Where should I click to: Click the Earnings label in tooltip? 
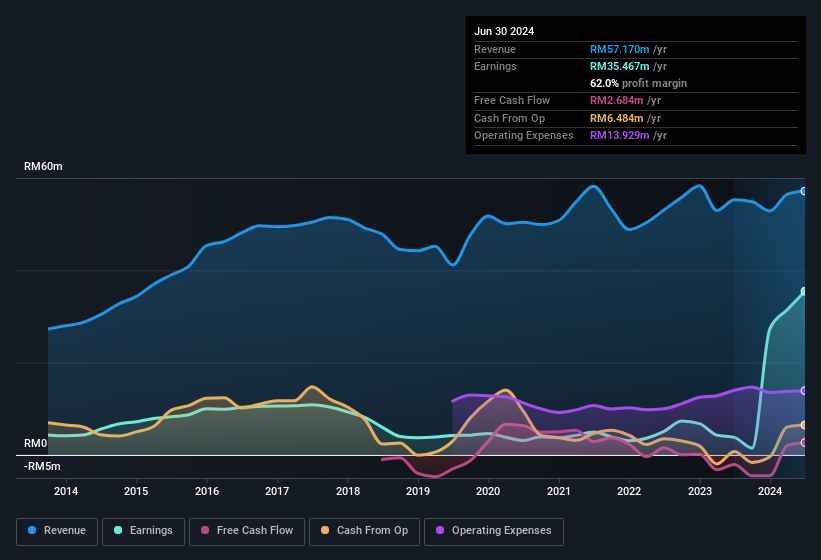[495, 66]
